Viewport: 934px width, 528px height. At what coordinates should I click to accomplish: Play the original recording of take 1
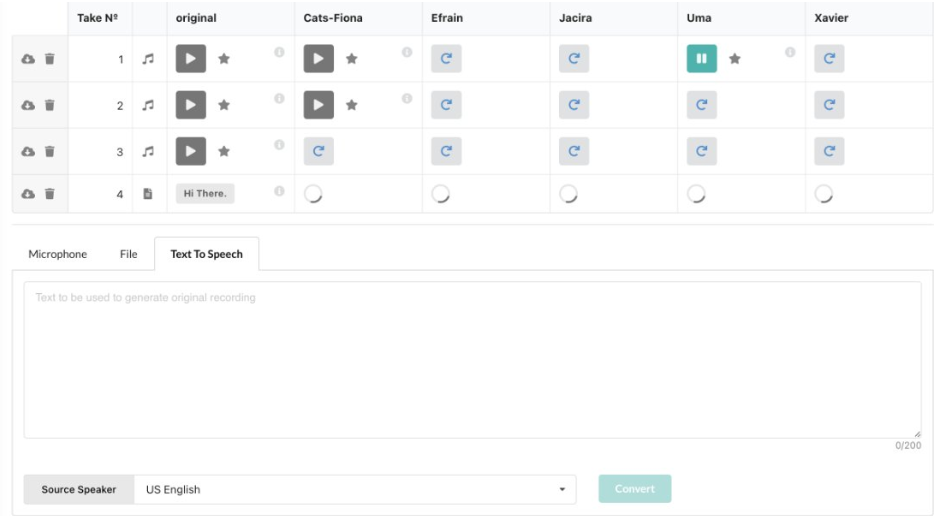191,59
